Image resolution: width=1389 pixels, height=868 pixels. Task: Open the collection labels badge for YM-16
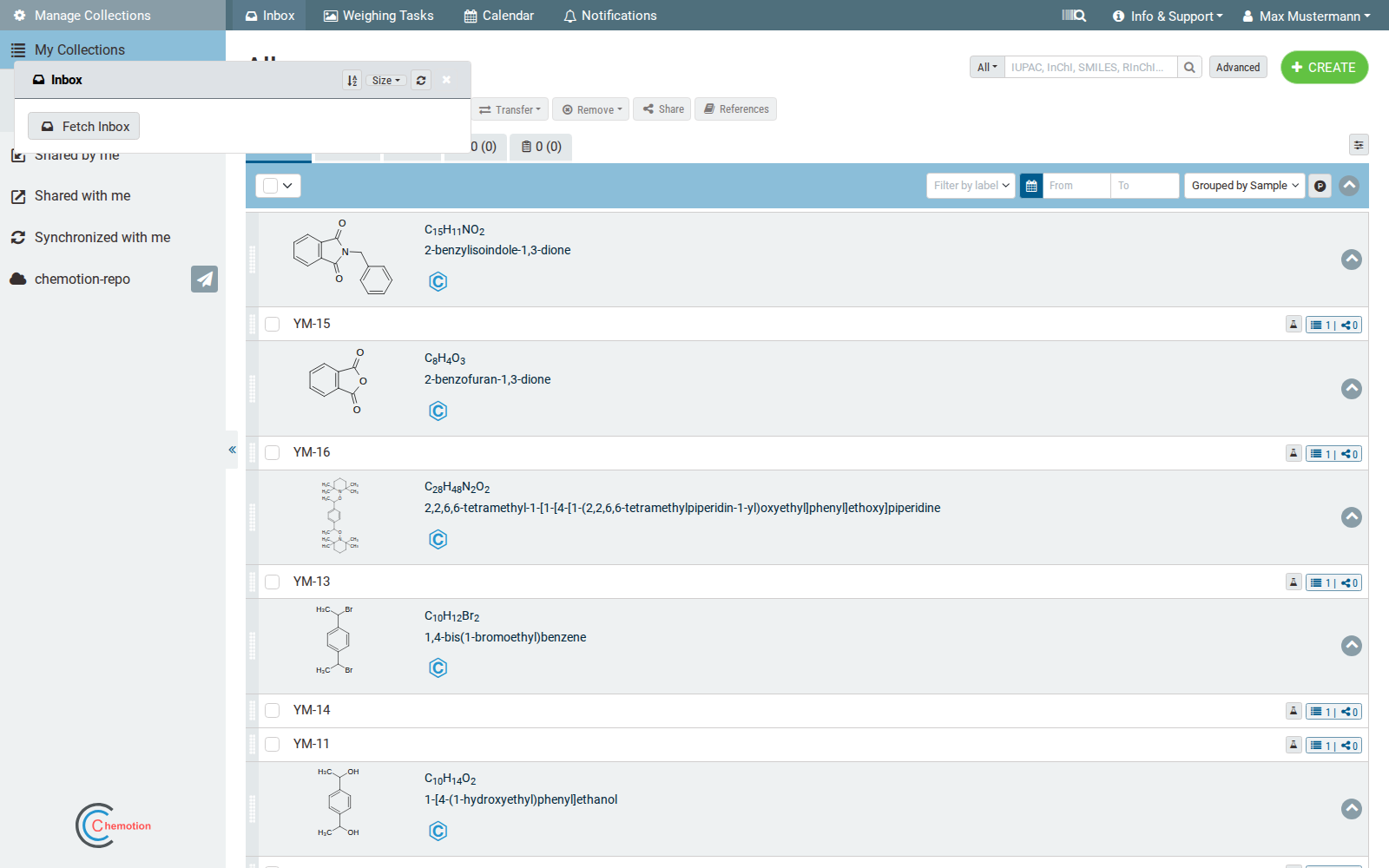click(x=1333, y=453)
